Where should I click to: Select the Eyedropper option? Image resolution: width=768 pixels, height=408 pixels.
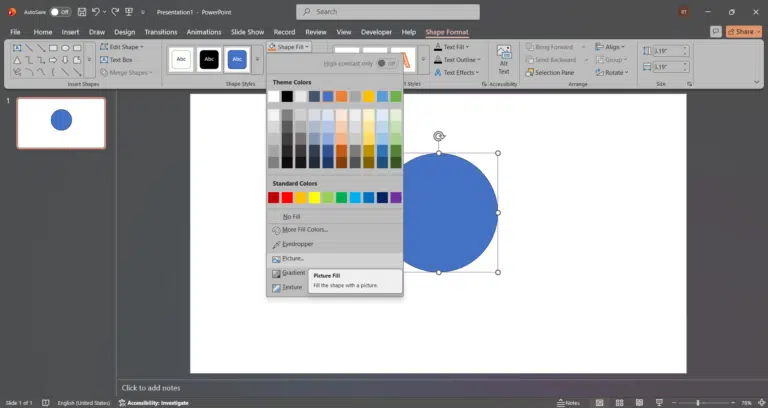(x=335, y=244)
